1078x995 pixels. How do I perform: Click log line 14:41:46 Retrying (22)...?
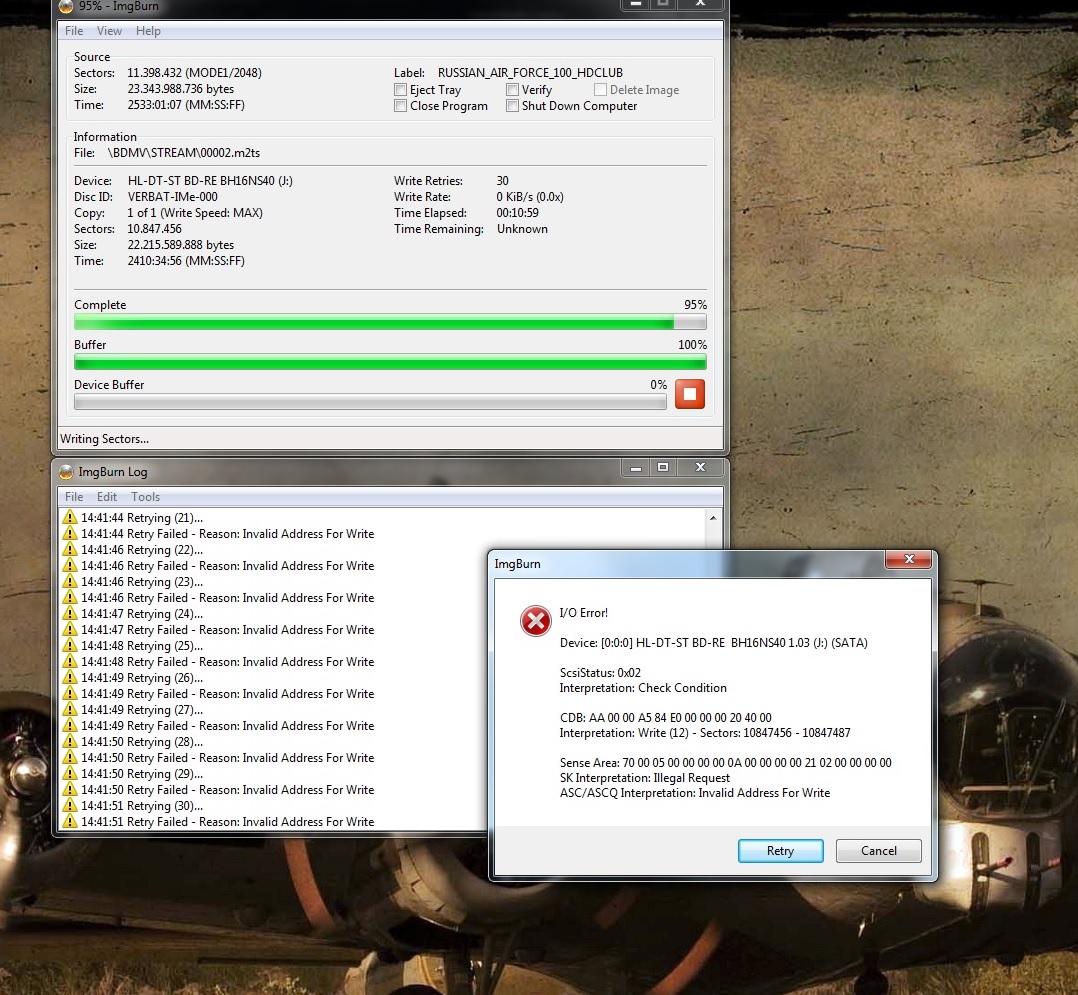point(142,549)
